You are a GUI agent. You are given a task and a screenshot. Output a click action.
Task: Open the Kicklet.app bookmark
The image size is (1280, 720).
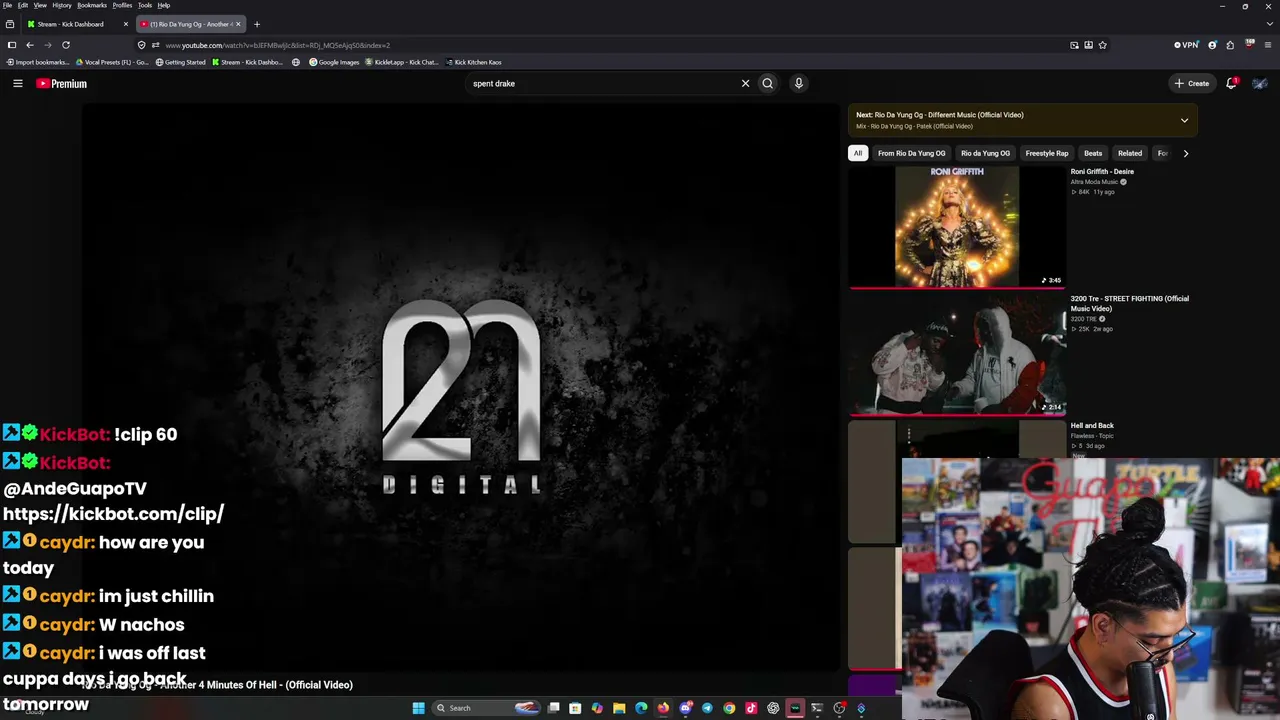[x=402, y=62]
